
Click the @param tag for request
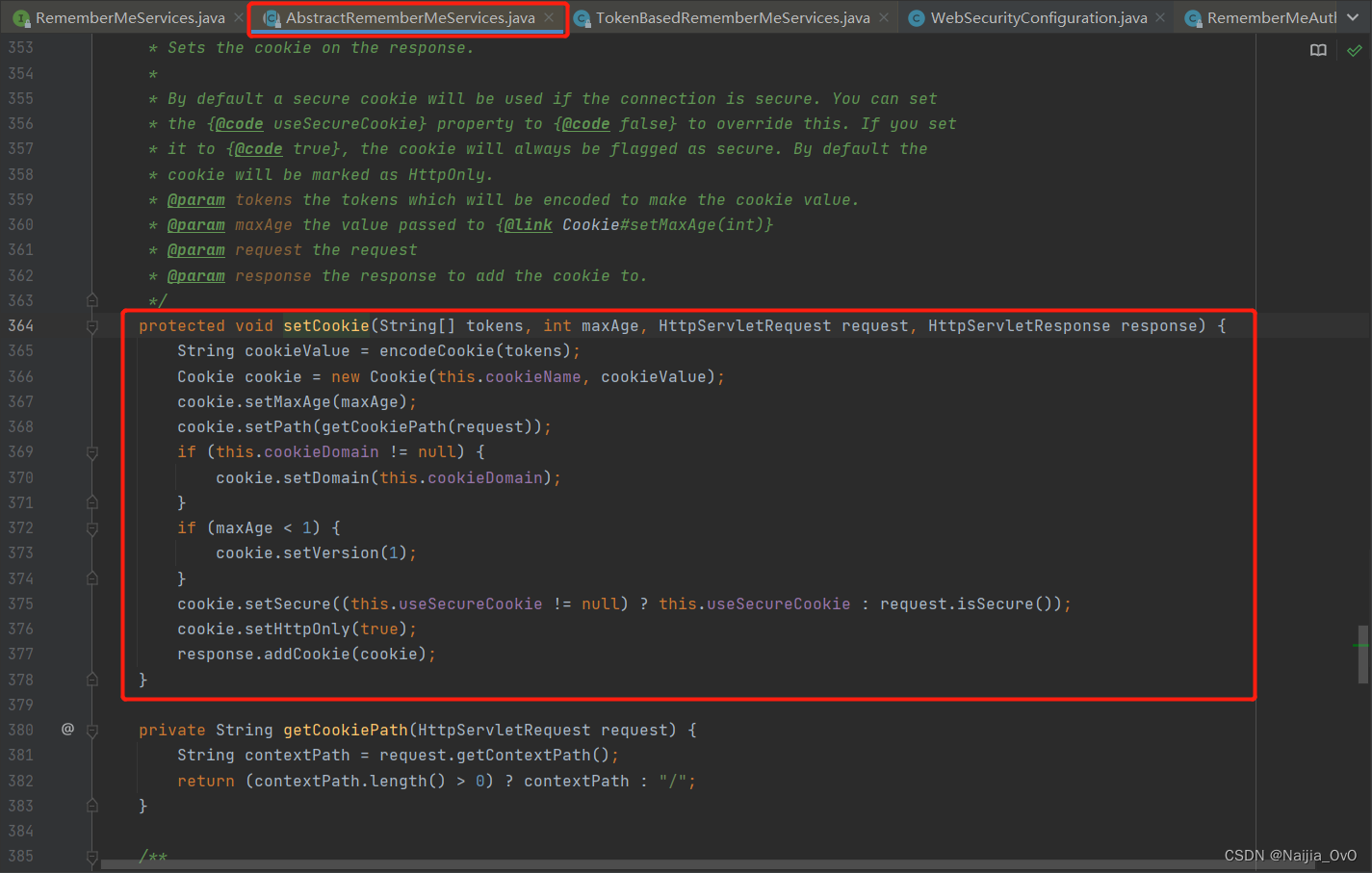[x=196, y=249]
